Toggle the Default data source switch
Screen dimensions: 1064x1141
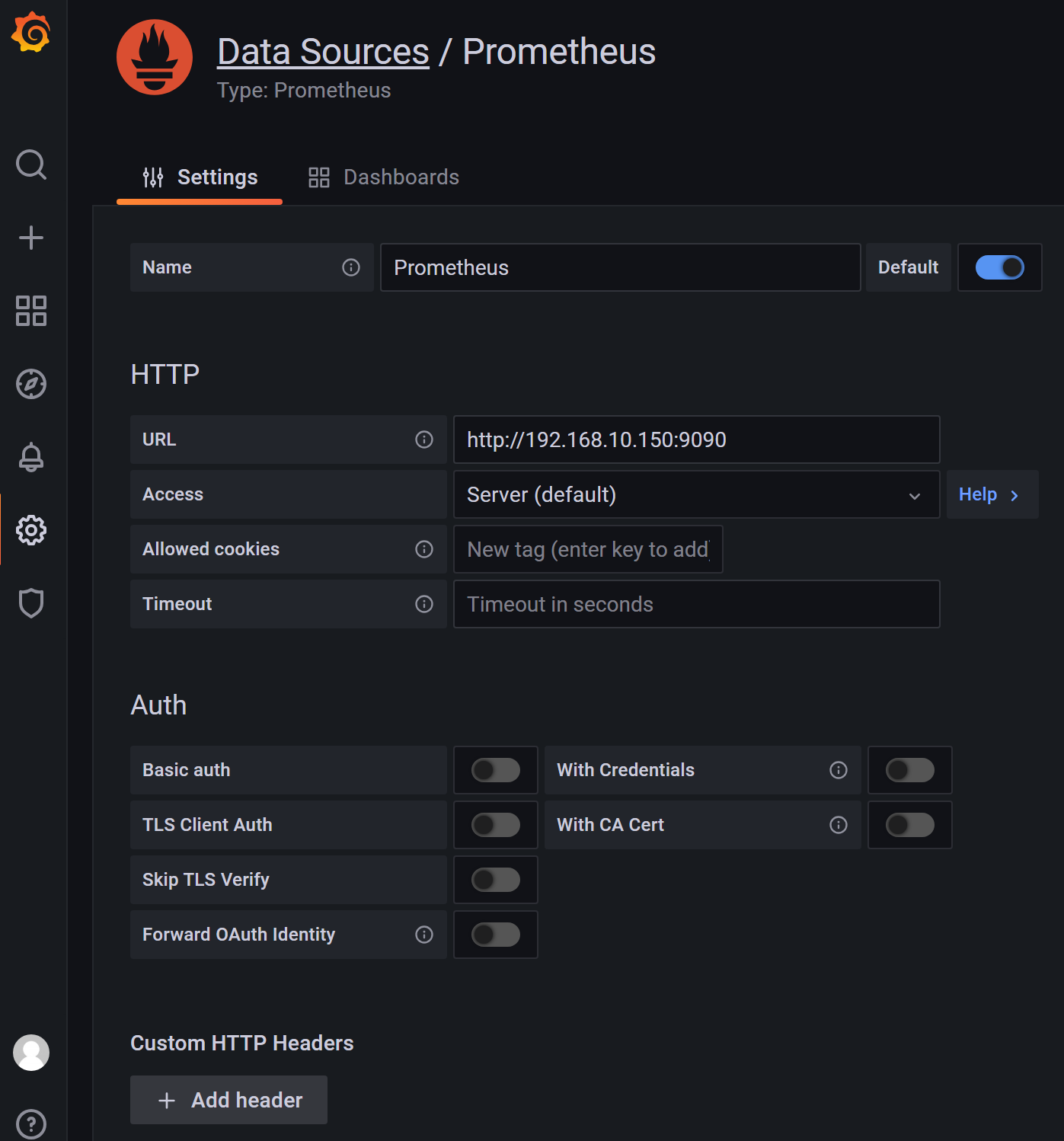pyautogui.click(x=1000, y=267)
